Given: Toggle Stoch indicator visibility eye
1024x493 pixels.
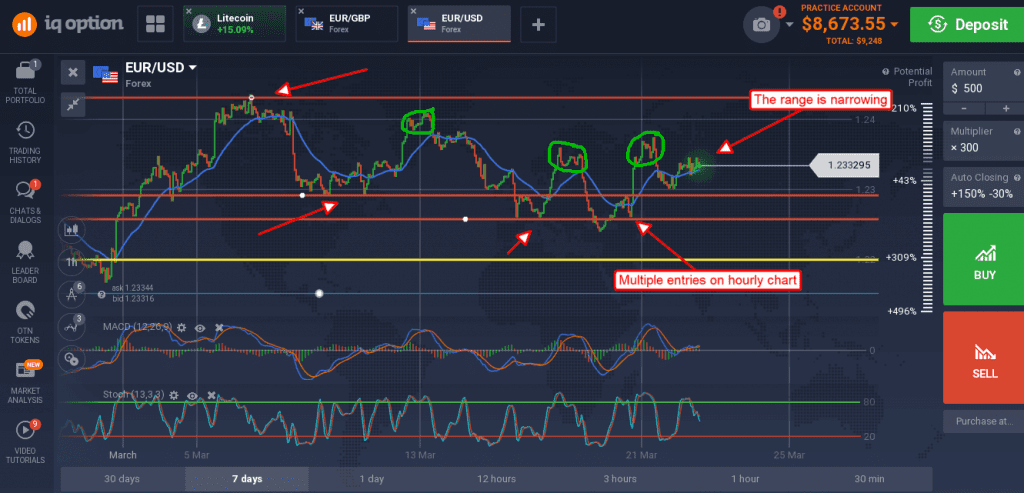Looking at the screenshot, I should (193, 395).
